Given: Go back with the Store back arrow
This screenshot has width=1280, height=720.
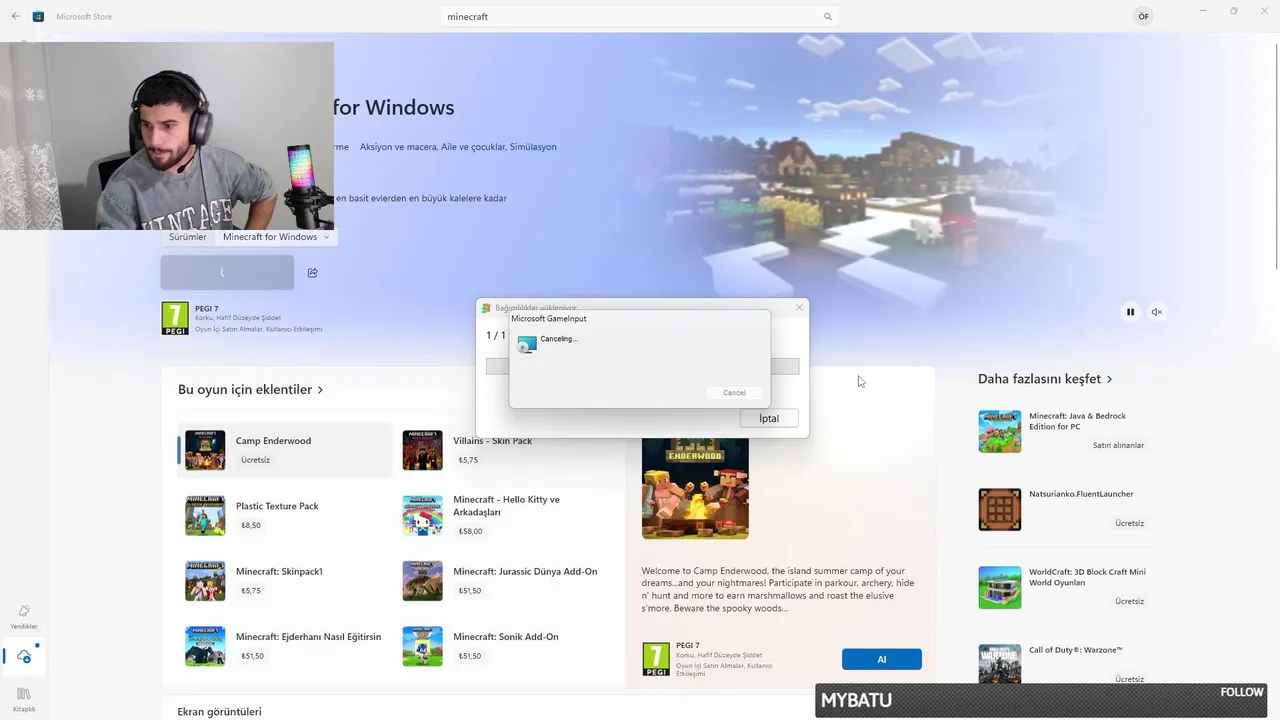Looking at the screenshot, I should click(15, 16).
